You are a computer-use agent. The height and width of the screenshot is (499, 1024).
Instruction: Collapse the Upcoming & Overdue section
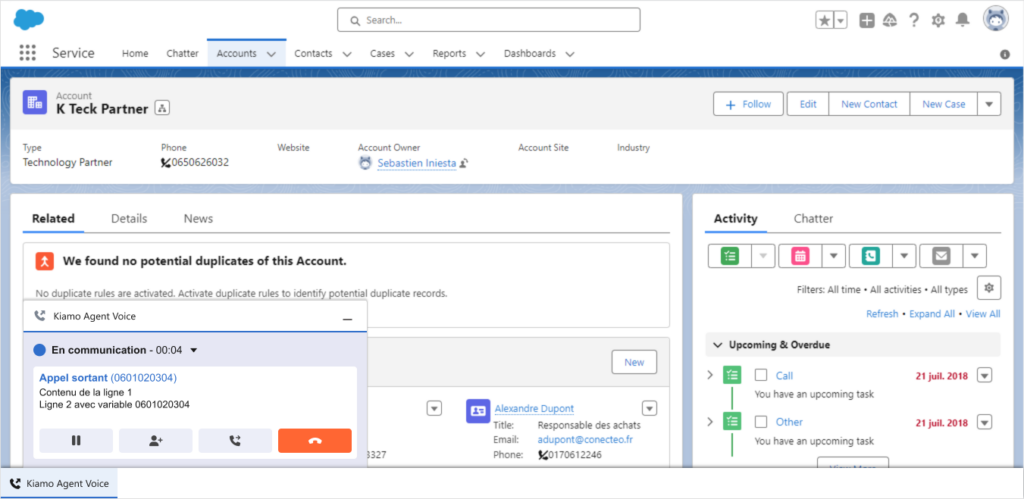click(x=718, y=345)
